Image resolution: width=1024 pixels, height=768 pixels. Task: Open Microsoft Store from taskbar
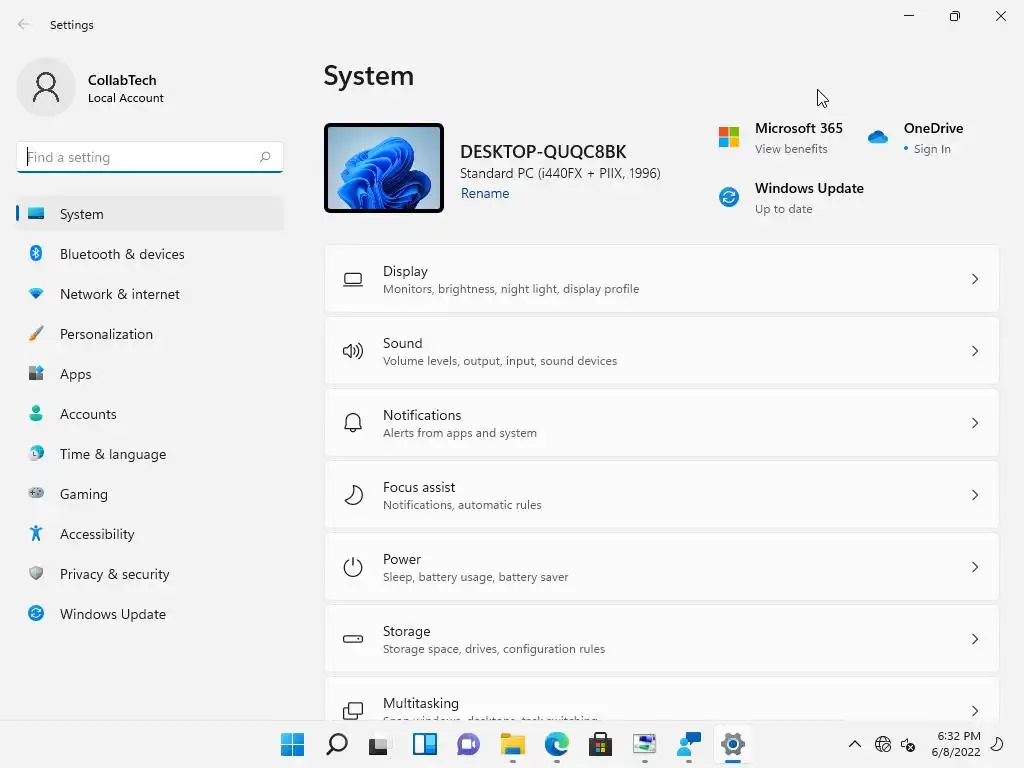600,744
